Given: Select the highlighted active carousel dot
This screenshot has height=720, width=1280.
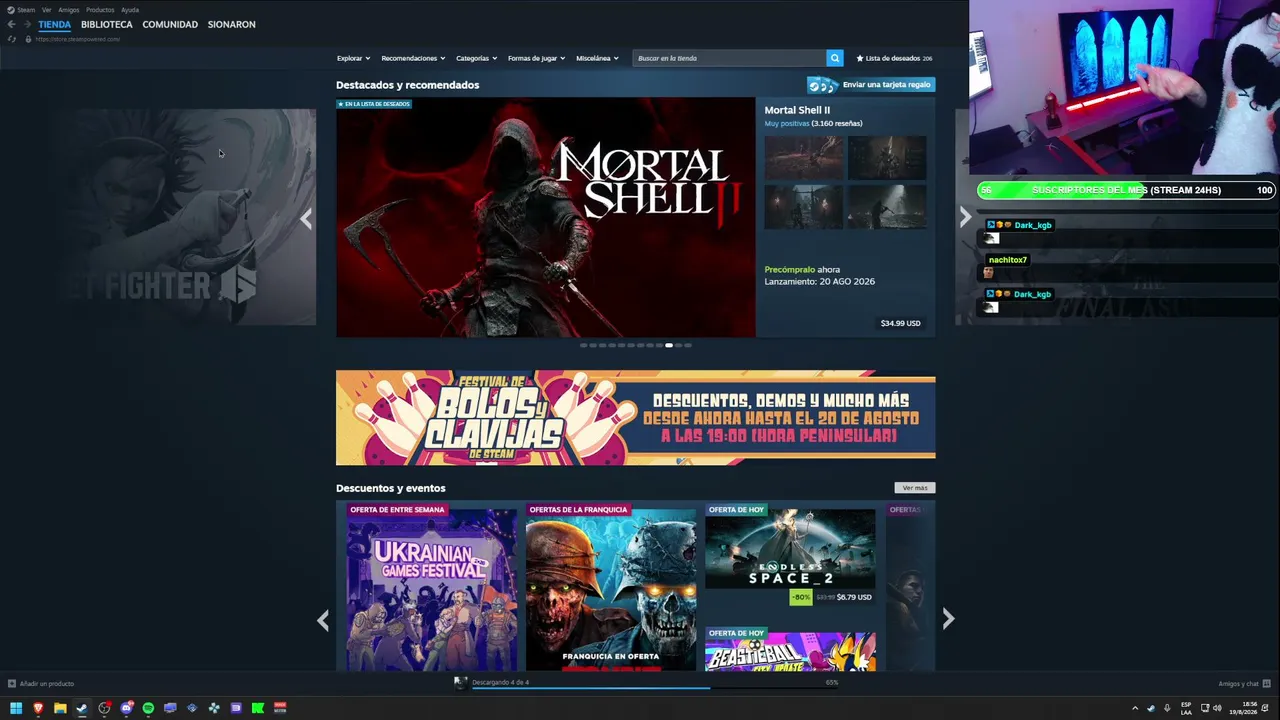Looking at the screenshot, I should (669, 345).
